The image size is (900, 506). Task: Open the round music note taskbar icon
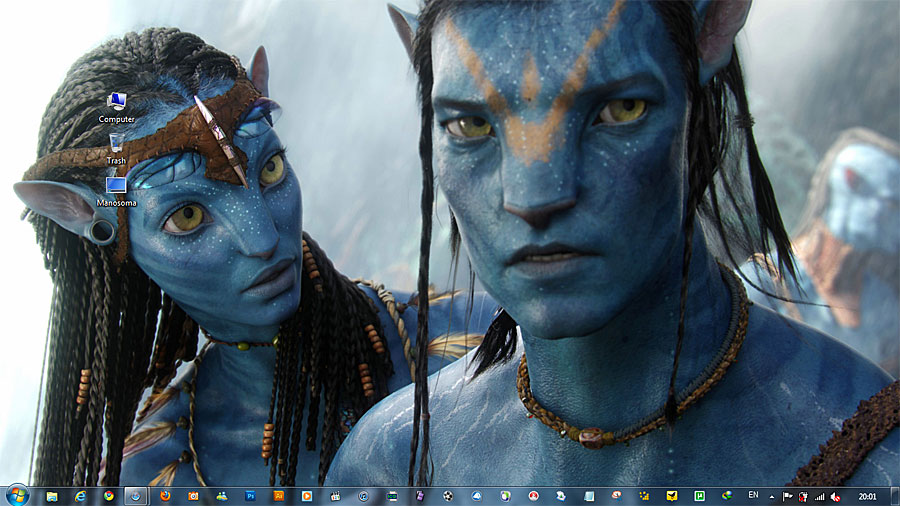pos(363,496)
